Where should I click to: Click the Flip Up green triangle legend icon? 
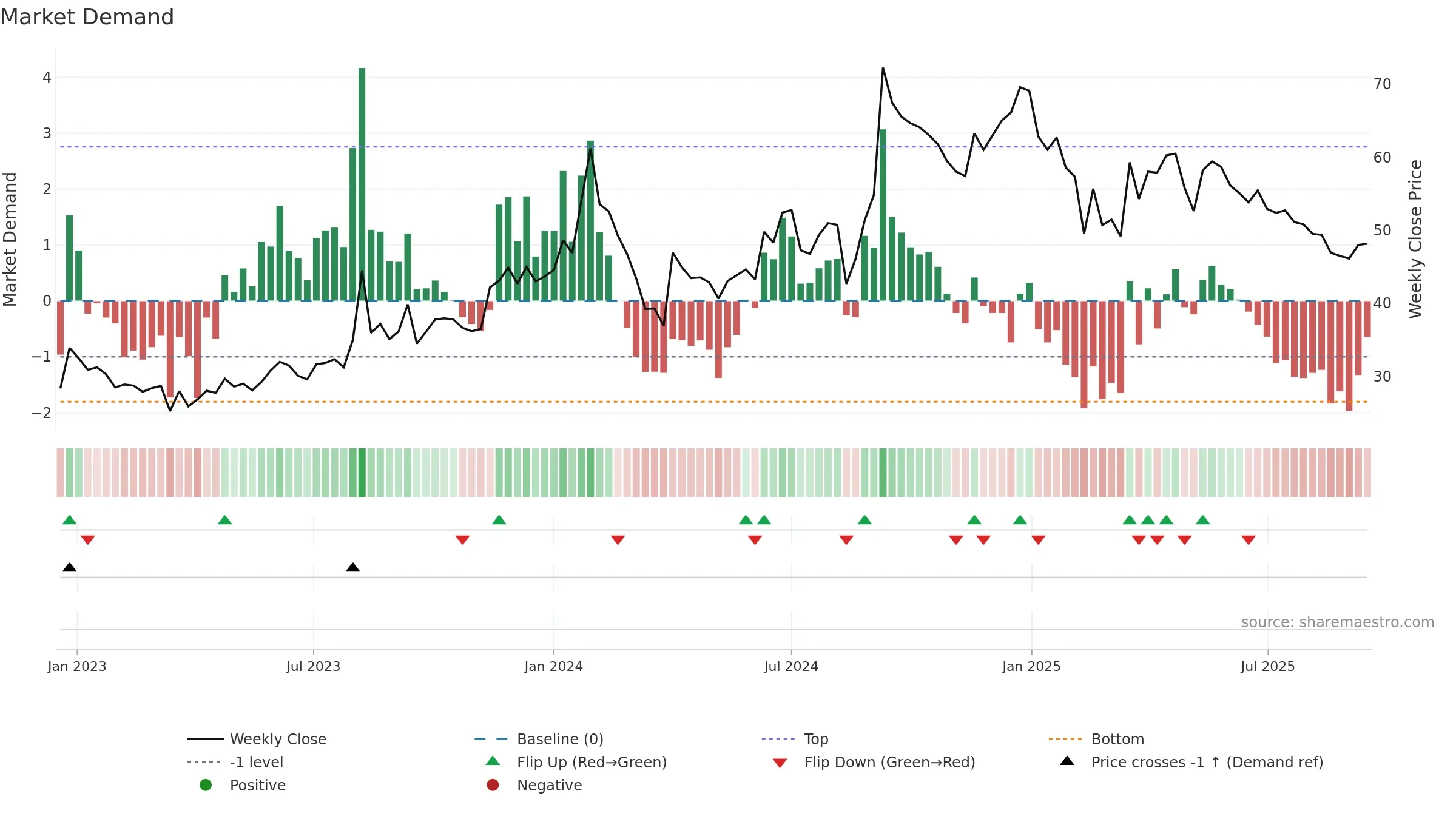coord(493,761)
